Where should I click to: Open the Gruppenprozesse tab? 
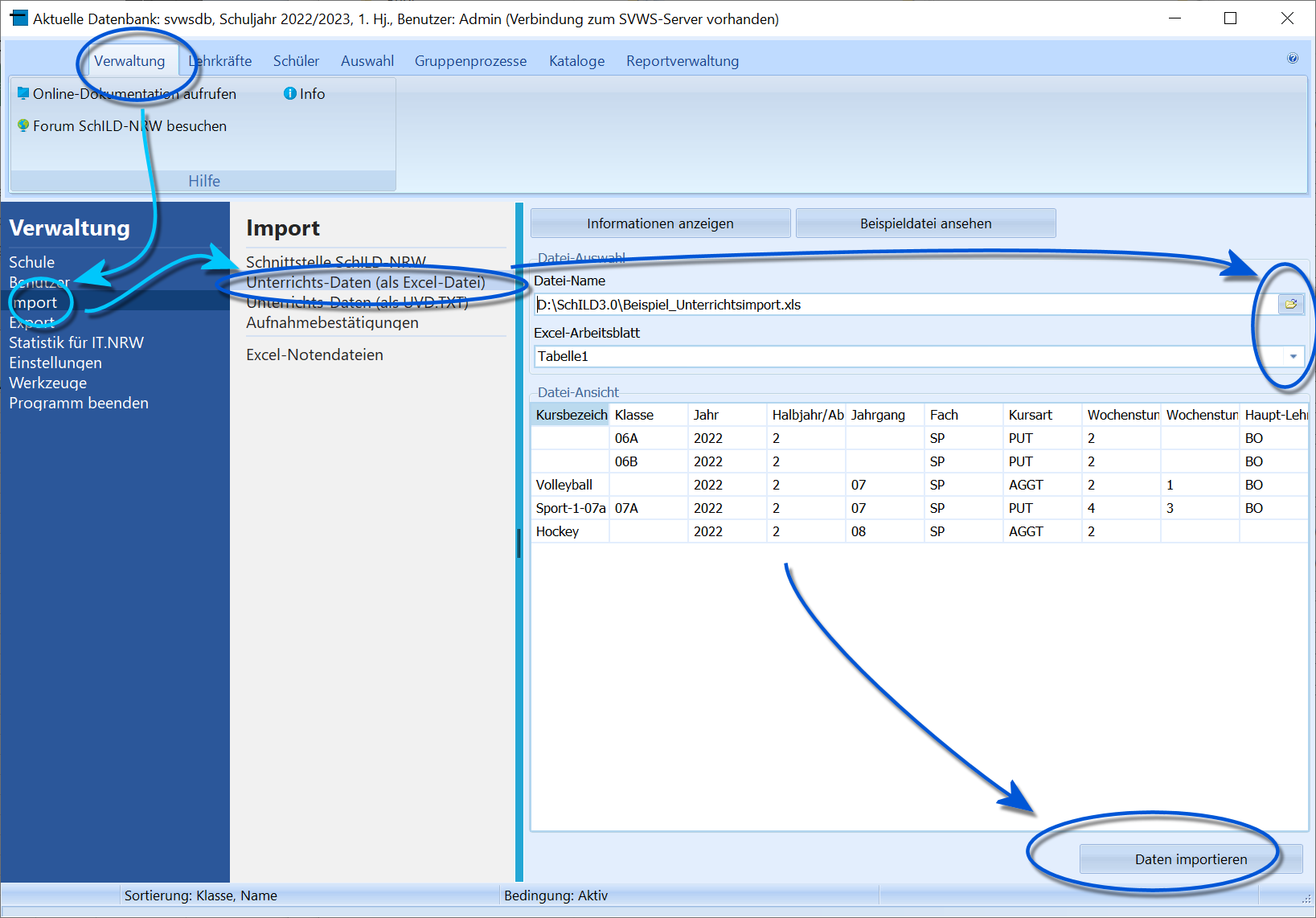470,61
